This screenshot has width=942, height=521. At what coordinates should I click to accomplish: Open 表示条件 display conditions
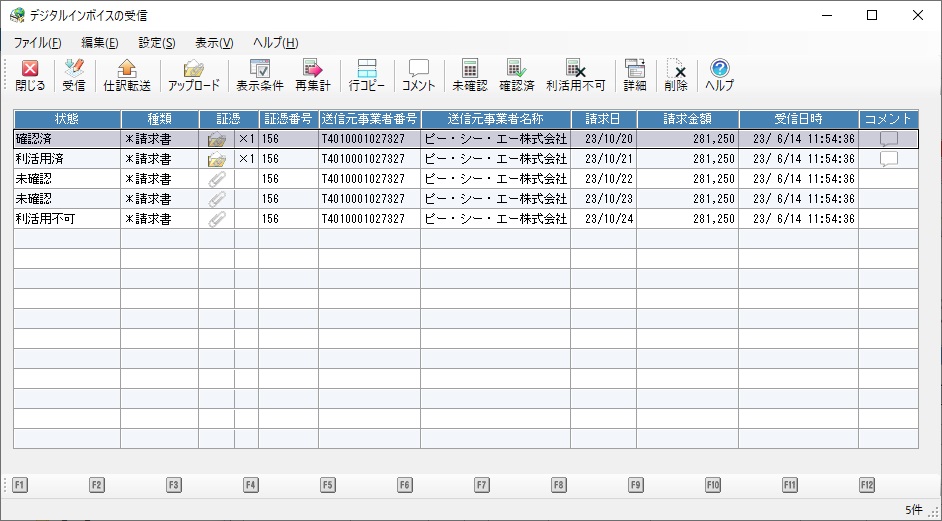260,75
